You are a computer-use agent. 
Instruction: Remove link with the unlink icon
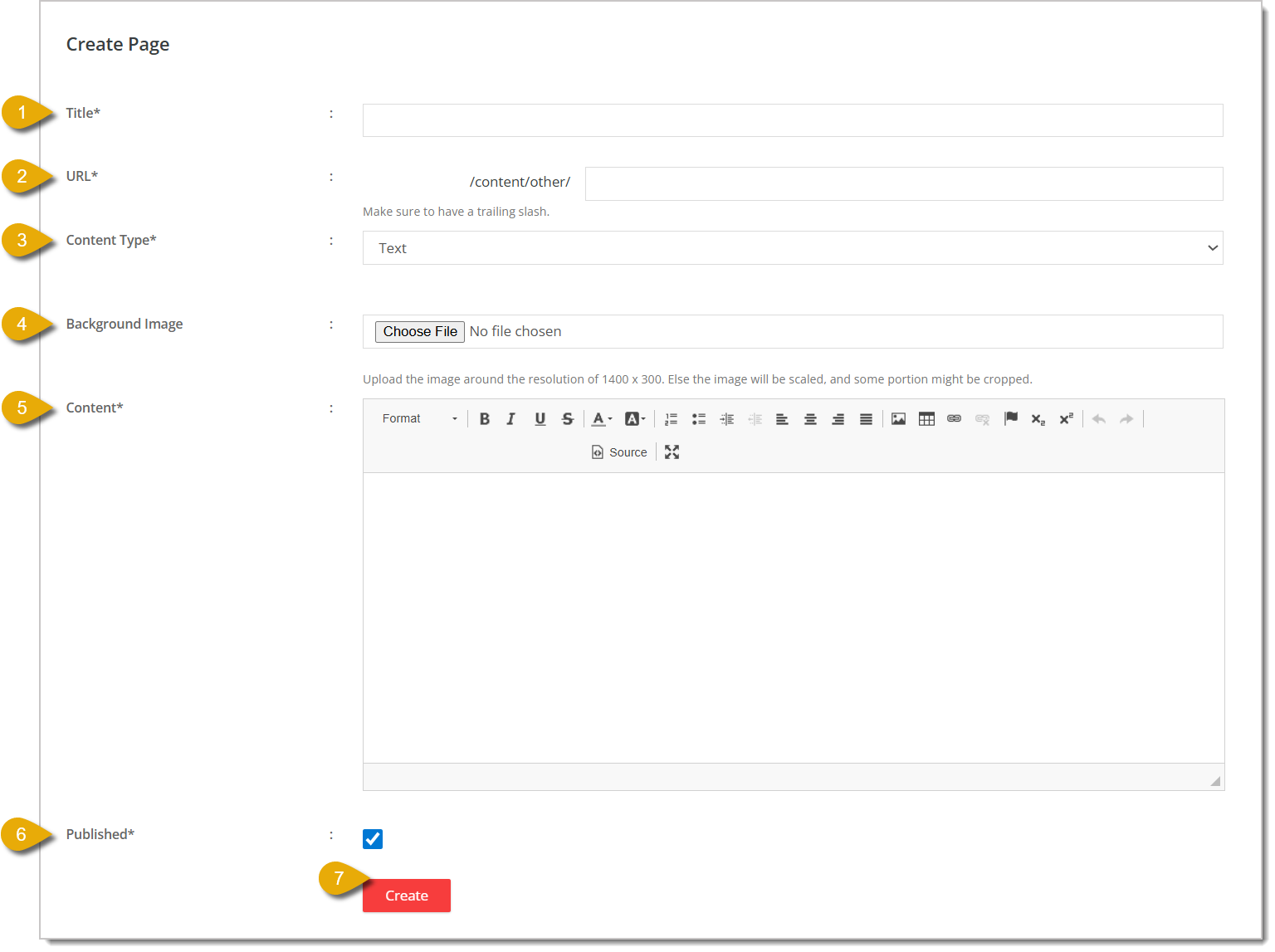(983, 419)
